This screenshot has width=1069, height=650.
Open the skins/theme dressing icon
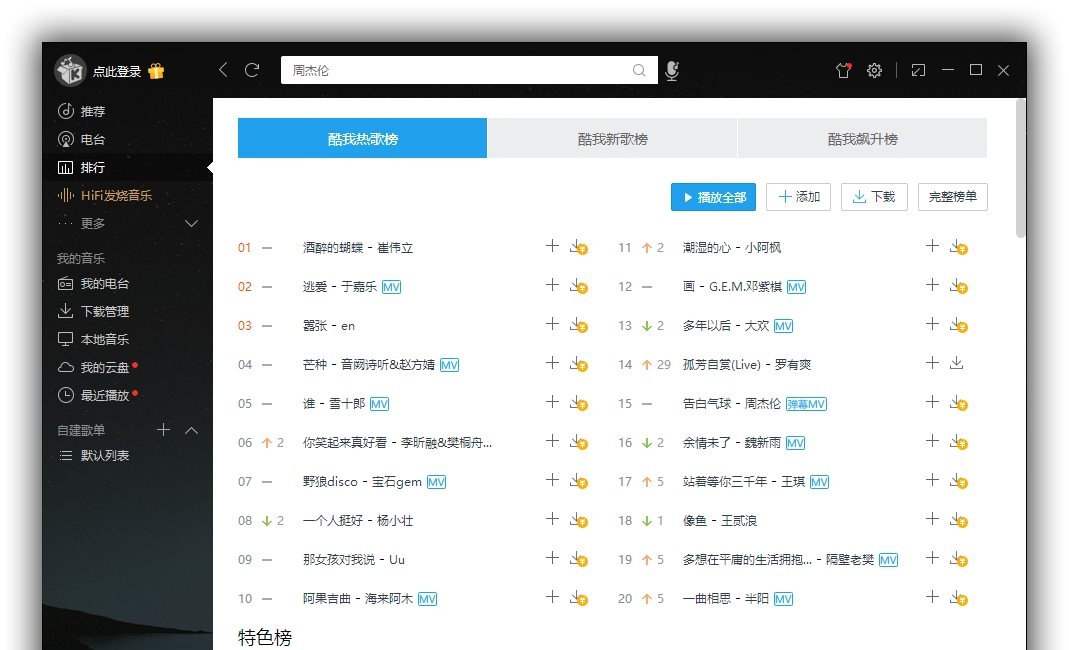click(x=842, y=70)
